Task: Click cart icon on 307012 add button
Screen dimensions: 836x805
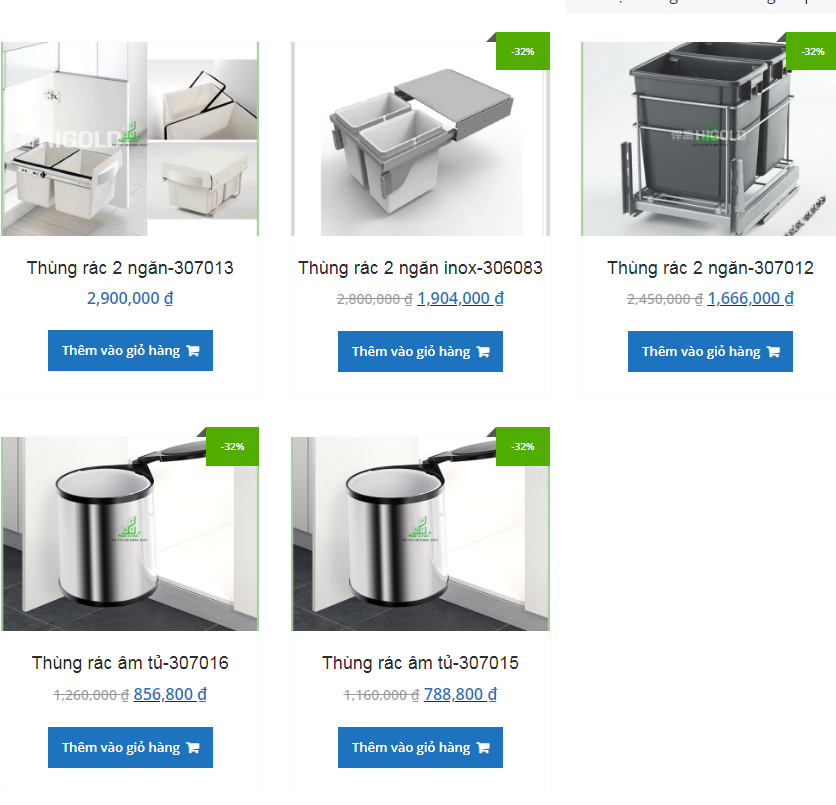Action: [x=773, y=352]
